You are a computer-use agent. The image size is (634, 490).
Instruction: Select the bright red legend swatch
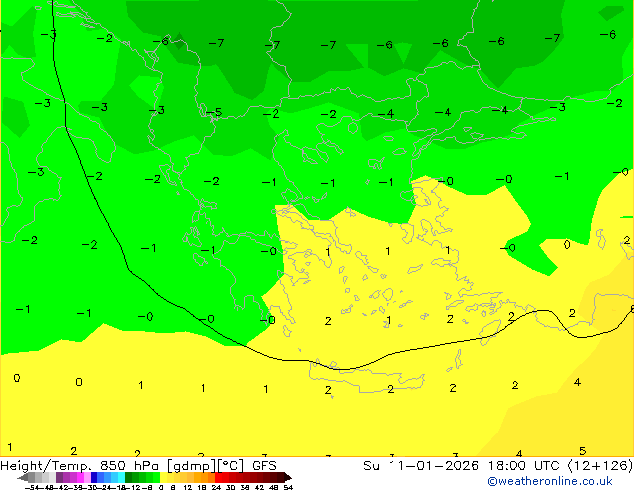tap(219, 477)
